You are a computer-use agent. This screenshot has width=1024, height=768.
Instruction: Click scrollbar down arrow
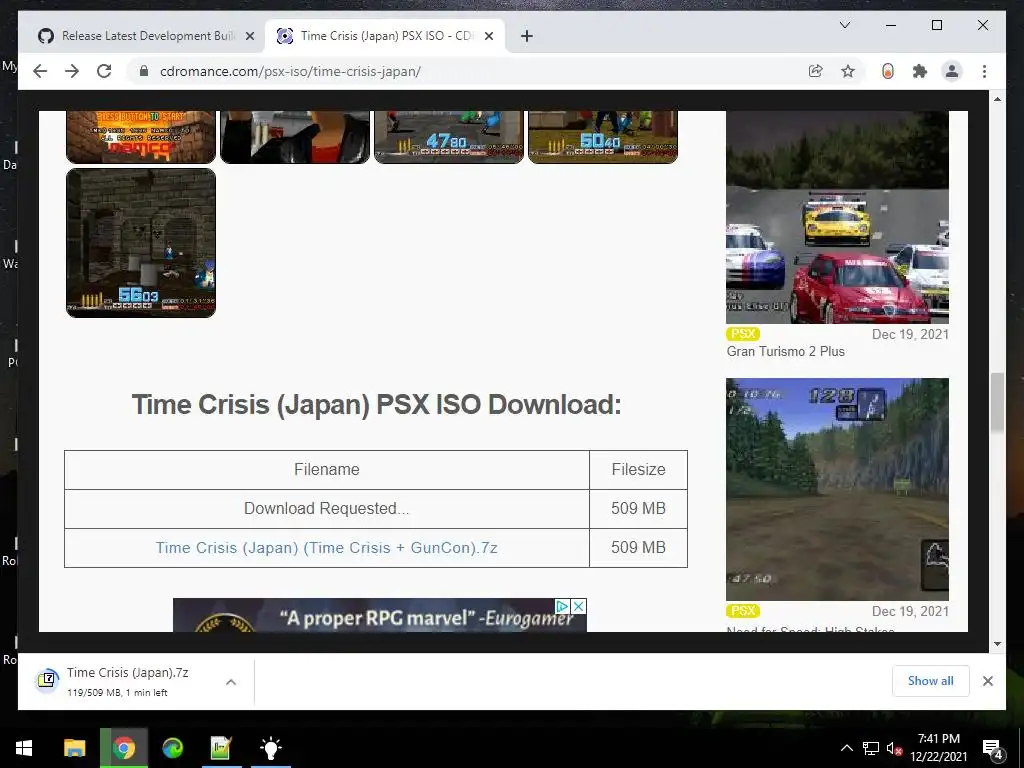(x=997, y=644)
